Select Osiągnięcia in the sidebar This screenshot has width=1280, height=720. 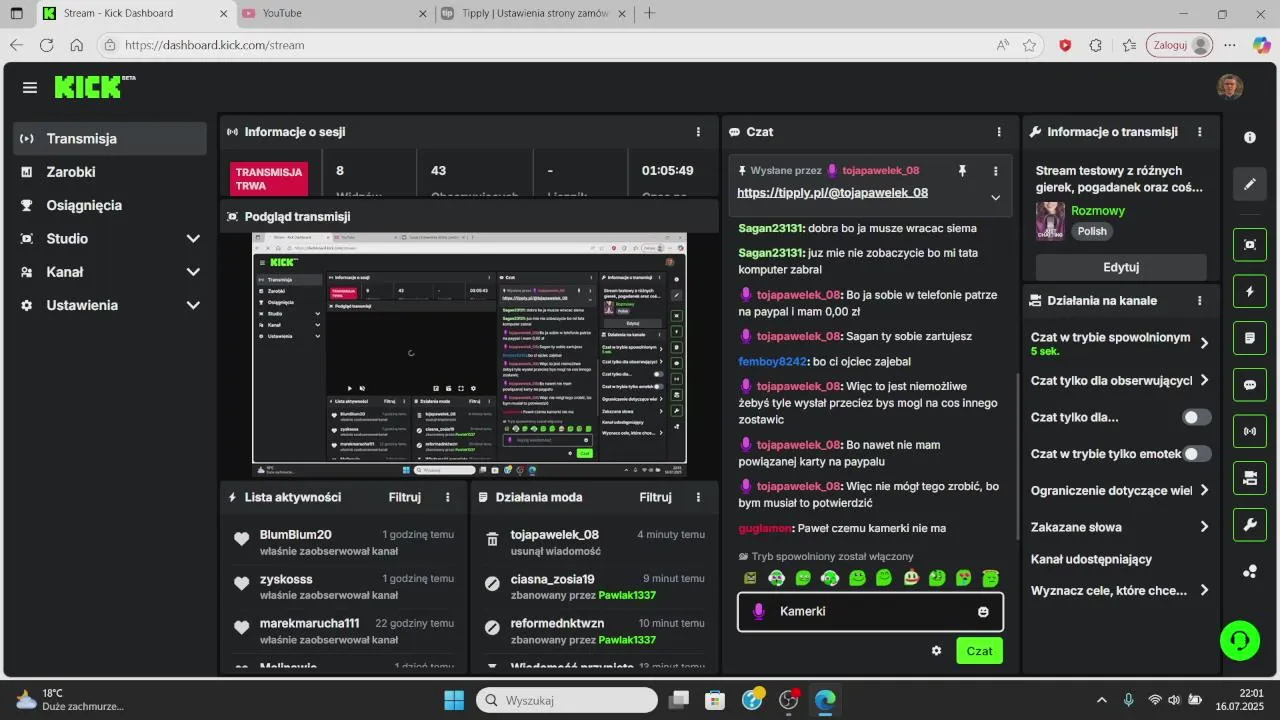pyautogui.click(x=110, y=205)
